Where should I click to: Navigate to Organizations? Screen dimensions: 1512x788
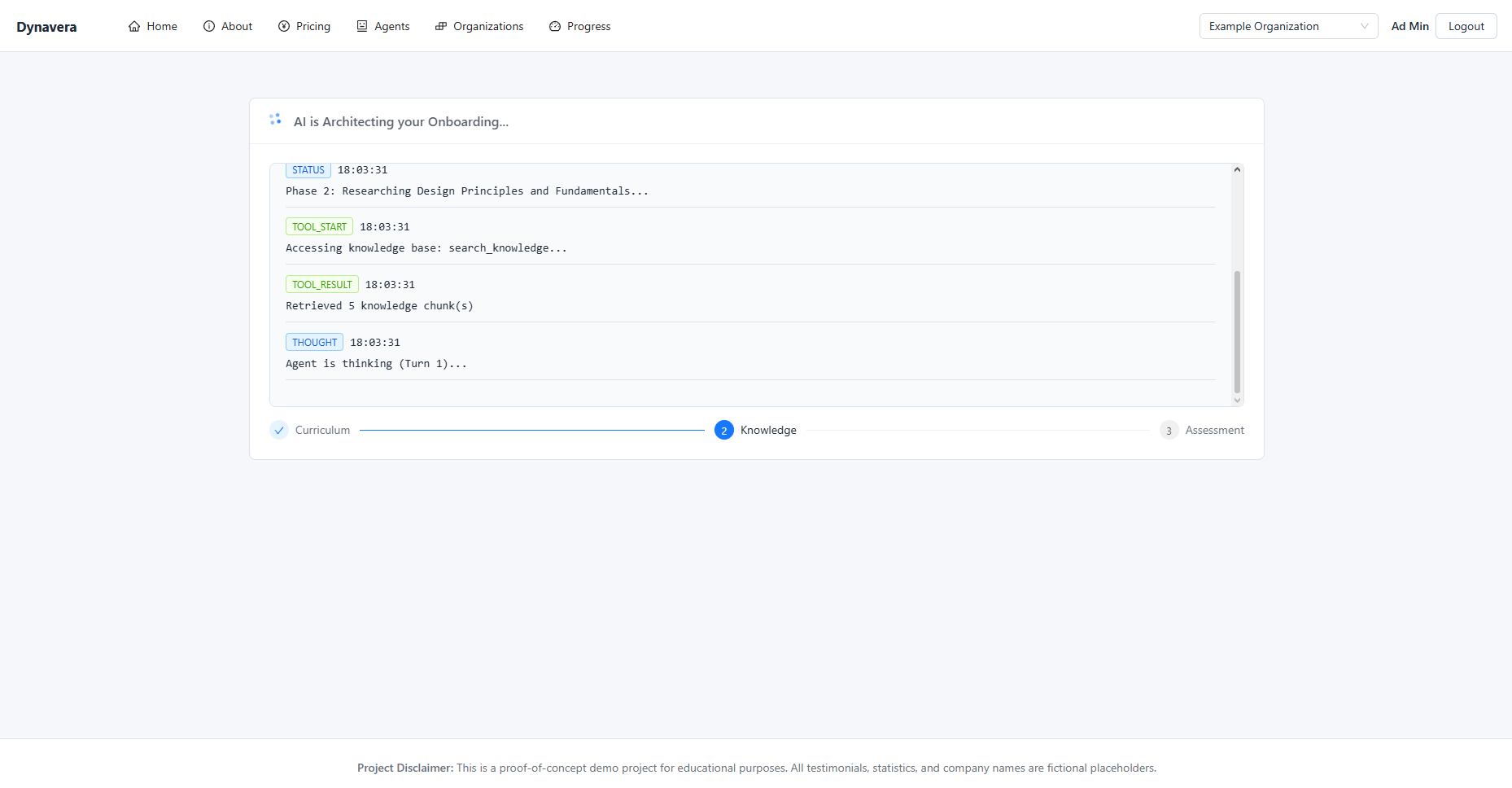click(479, 26)
